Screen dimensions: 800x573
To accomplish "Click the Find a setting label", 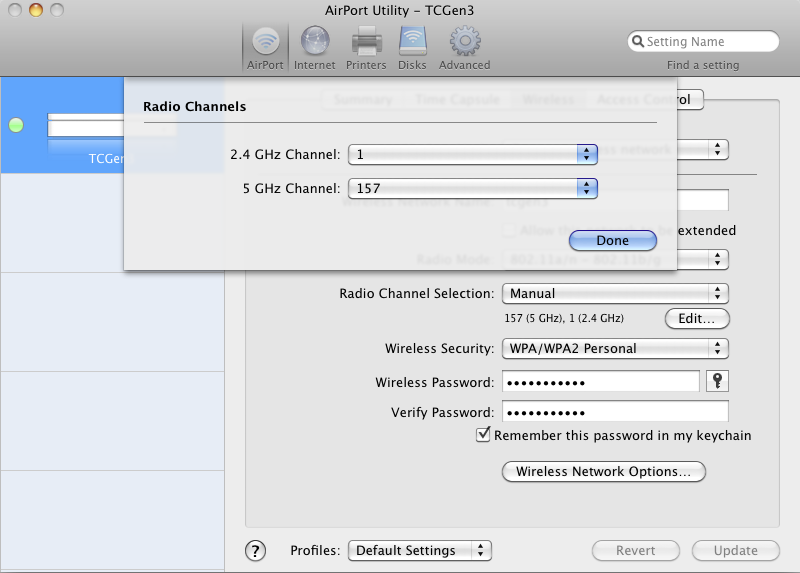I will click(x=703, y=65).
